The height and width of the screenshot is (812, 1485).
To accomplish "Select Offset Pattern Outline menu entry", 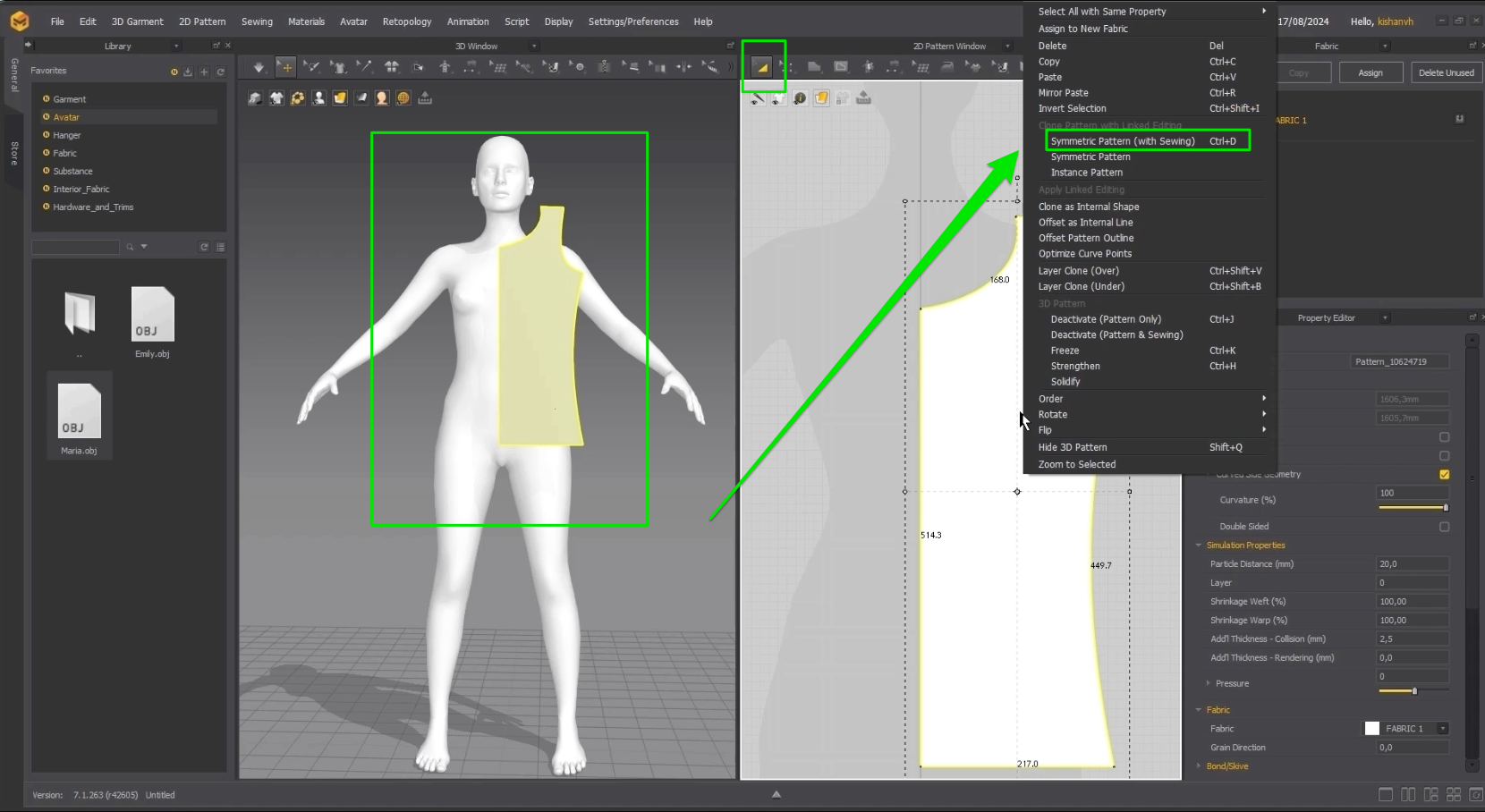I will [1085, 238].
